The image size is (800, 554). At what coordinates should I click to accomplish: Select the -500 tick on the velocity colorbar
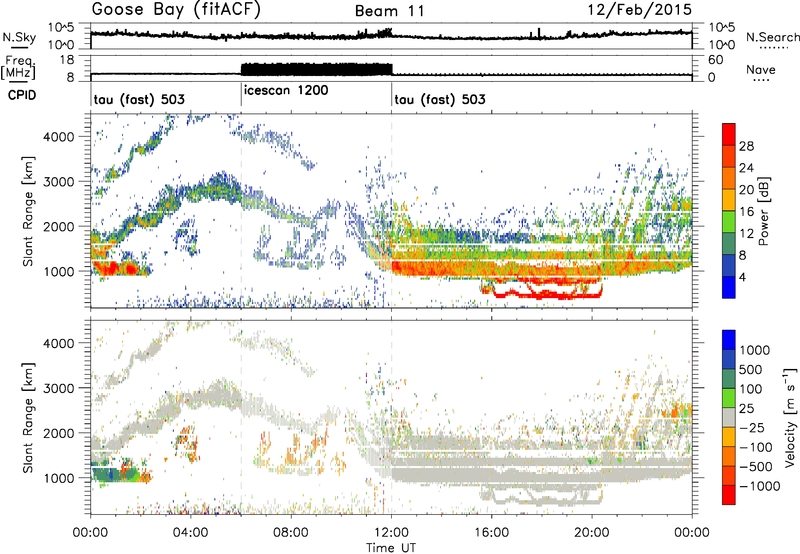pos(756,466)
